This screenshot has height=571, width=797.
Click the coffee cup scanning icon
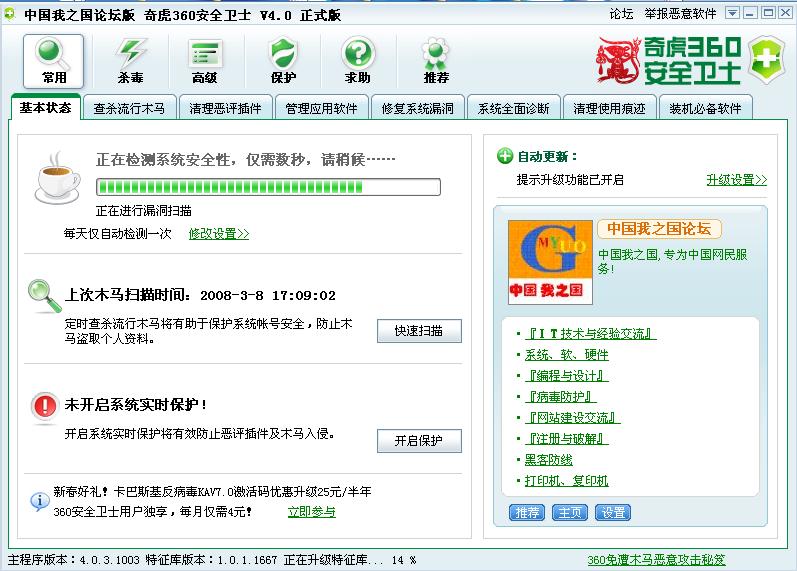tap(57, 178)
